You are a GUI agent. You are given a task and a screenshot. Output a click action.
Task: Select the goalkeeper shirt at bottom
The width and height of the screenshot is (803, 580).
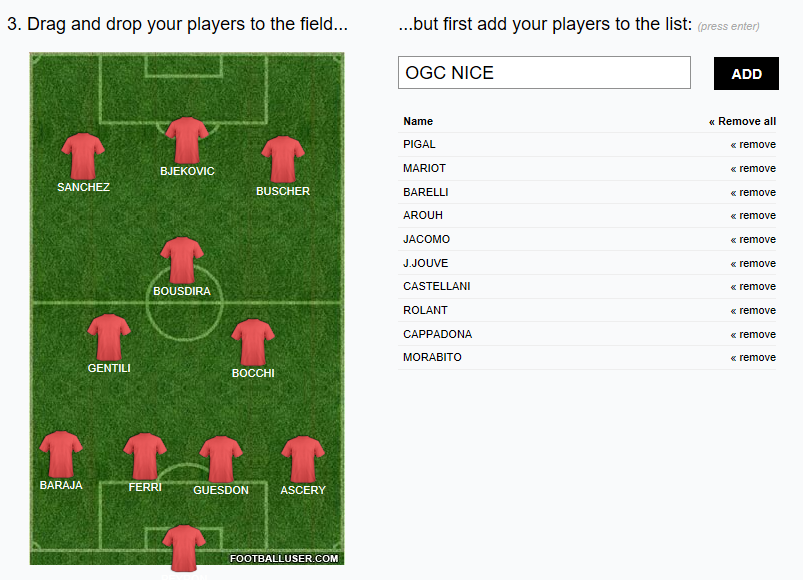click(184, 548)
